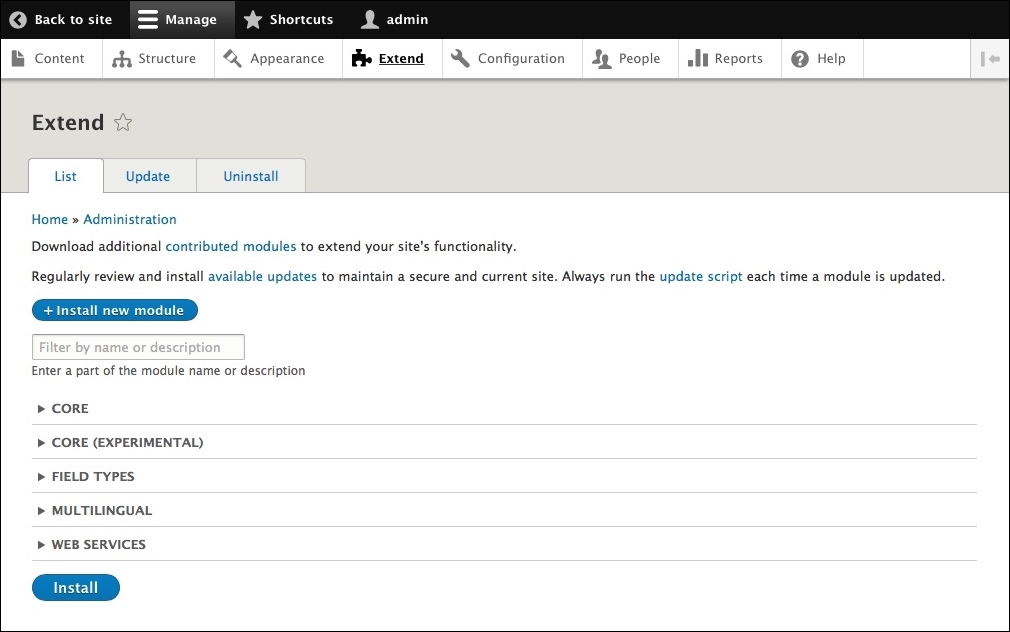1010x632 pixels.
Task: Click the Administration breadcrumb link
Action: [129, 220]
